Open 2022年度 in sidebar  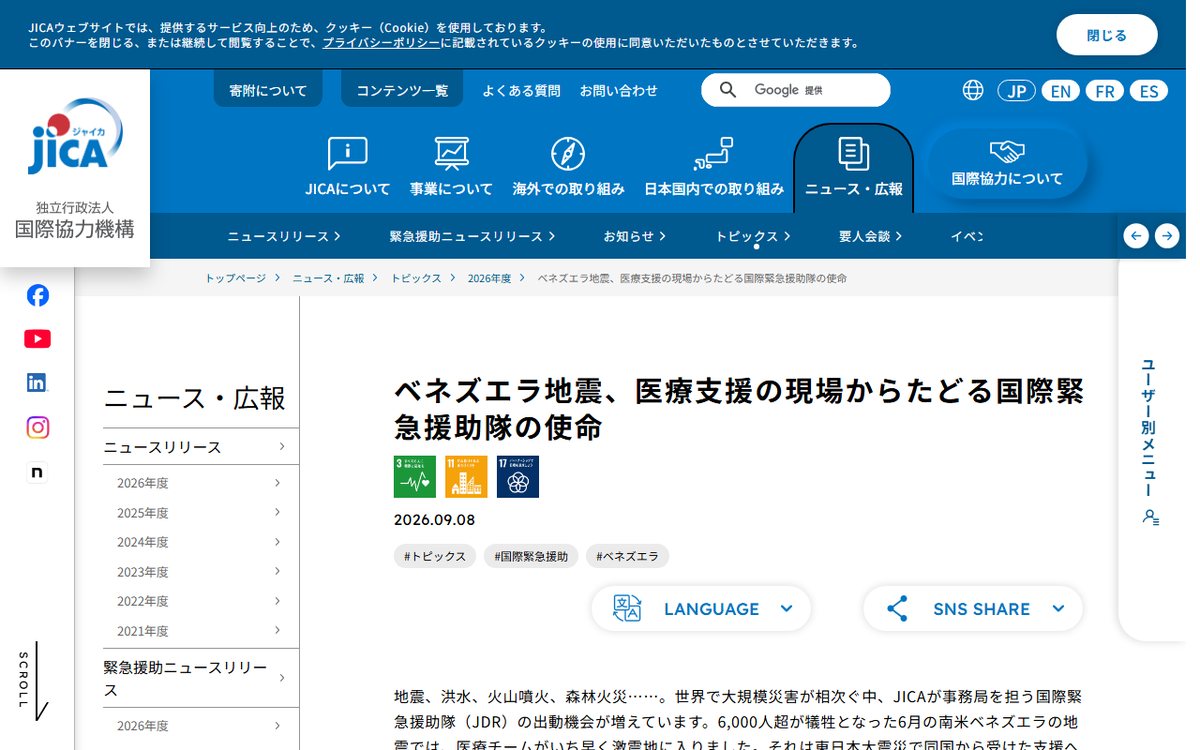click(x=201, y=601)
